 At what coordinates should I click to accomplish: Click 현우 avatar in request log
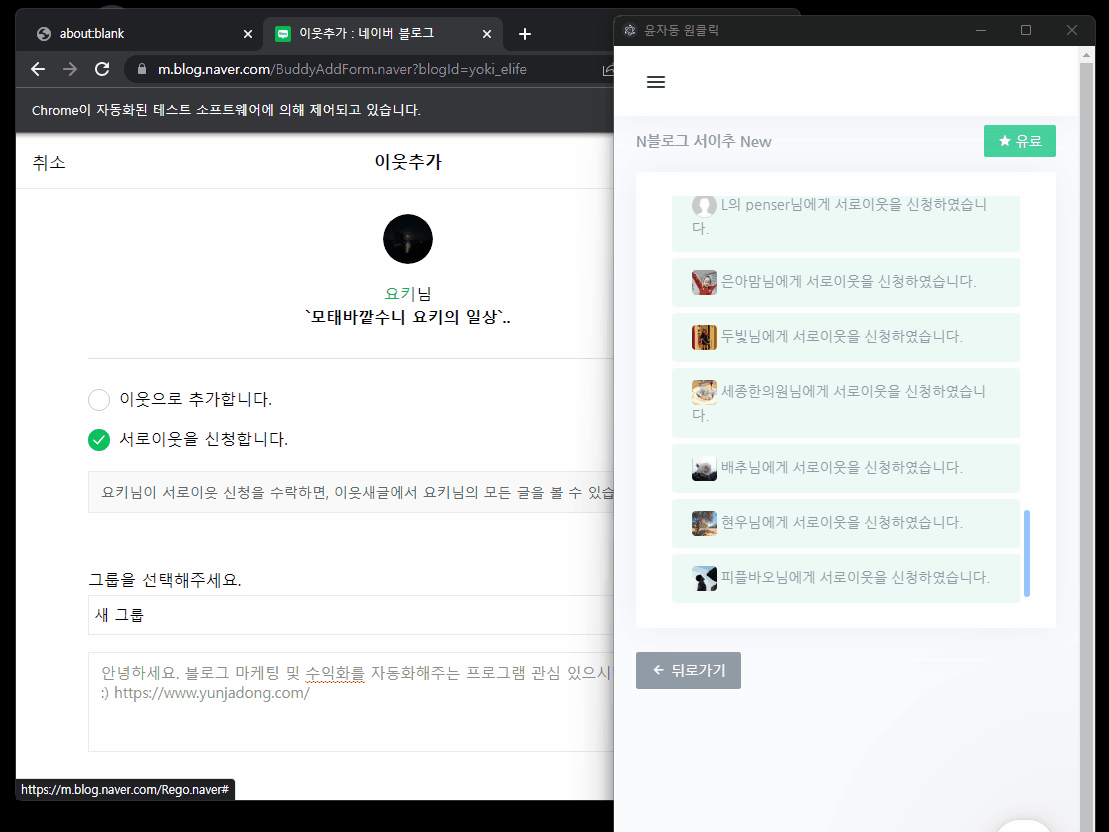click(x=704, y=524)
